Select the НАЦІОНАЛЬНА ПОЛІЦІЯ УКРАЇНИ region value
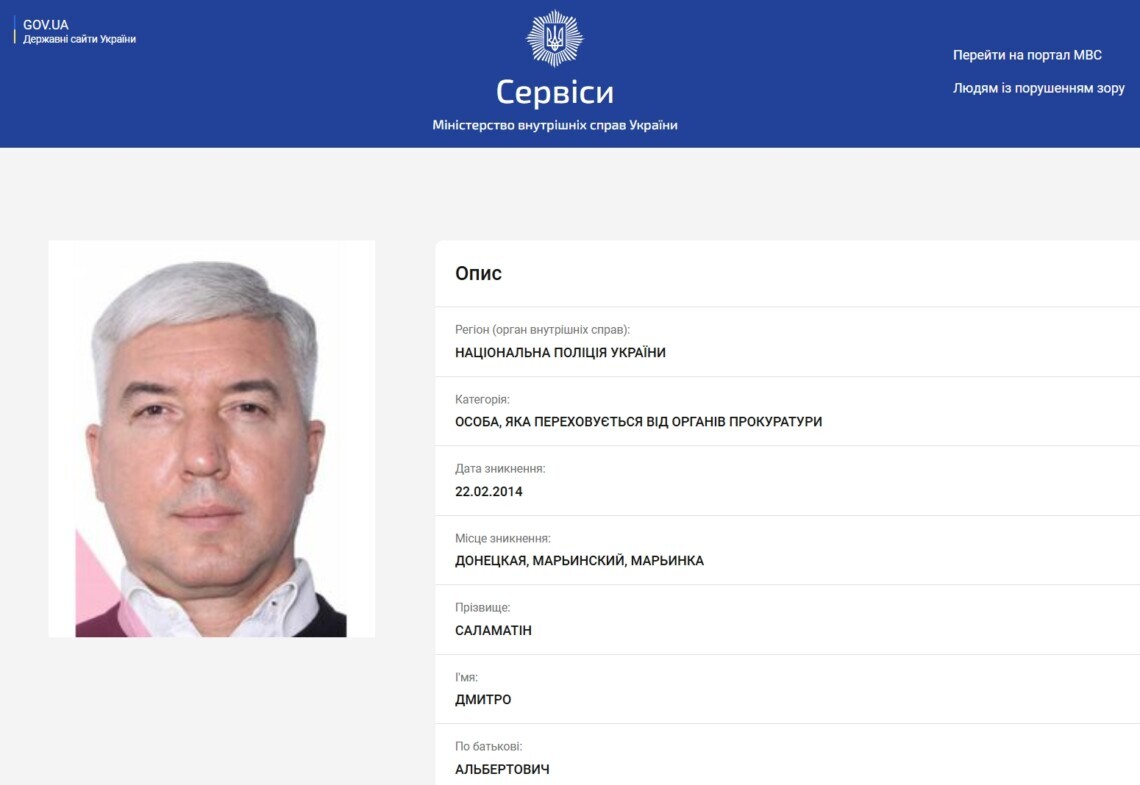This screenshot has height=785, width=1140. [561, 353]
